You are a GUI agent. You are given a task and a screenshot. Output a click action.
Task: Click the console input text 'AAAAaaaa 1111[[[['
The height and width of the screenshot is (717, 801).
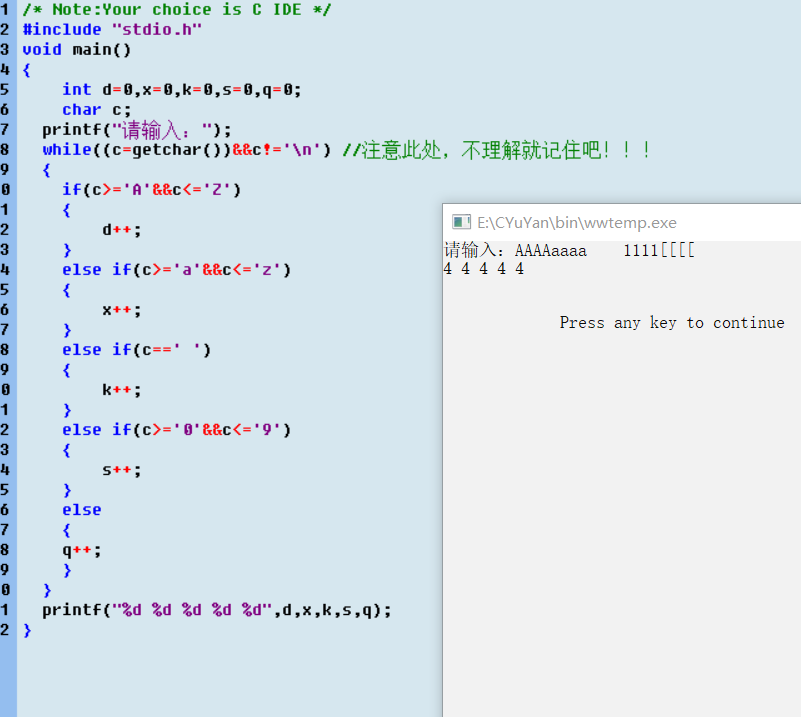pyautogui.click(x=605, y=250)
